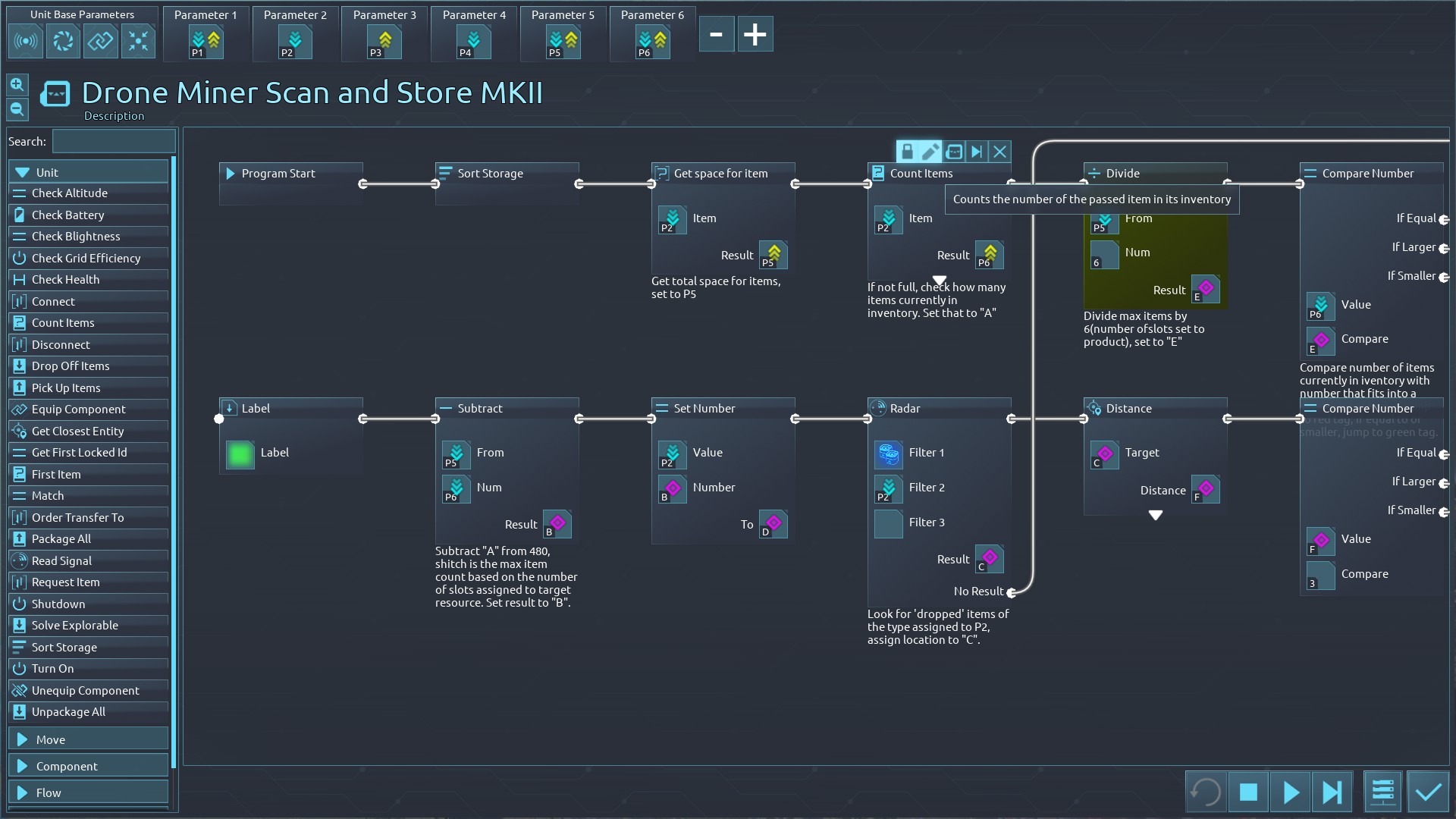This screenshot has height=819, width=1456.
Task: Remove parameter with the minus button
Action: [716, 35]
